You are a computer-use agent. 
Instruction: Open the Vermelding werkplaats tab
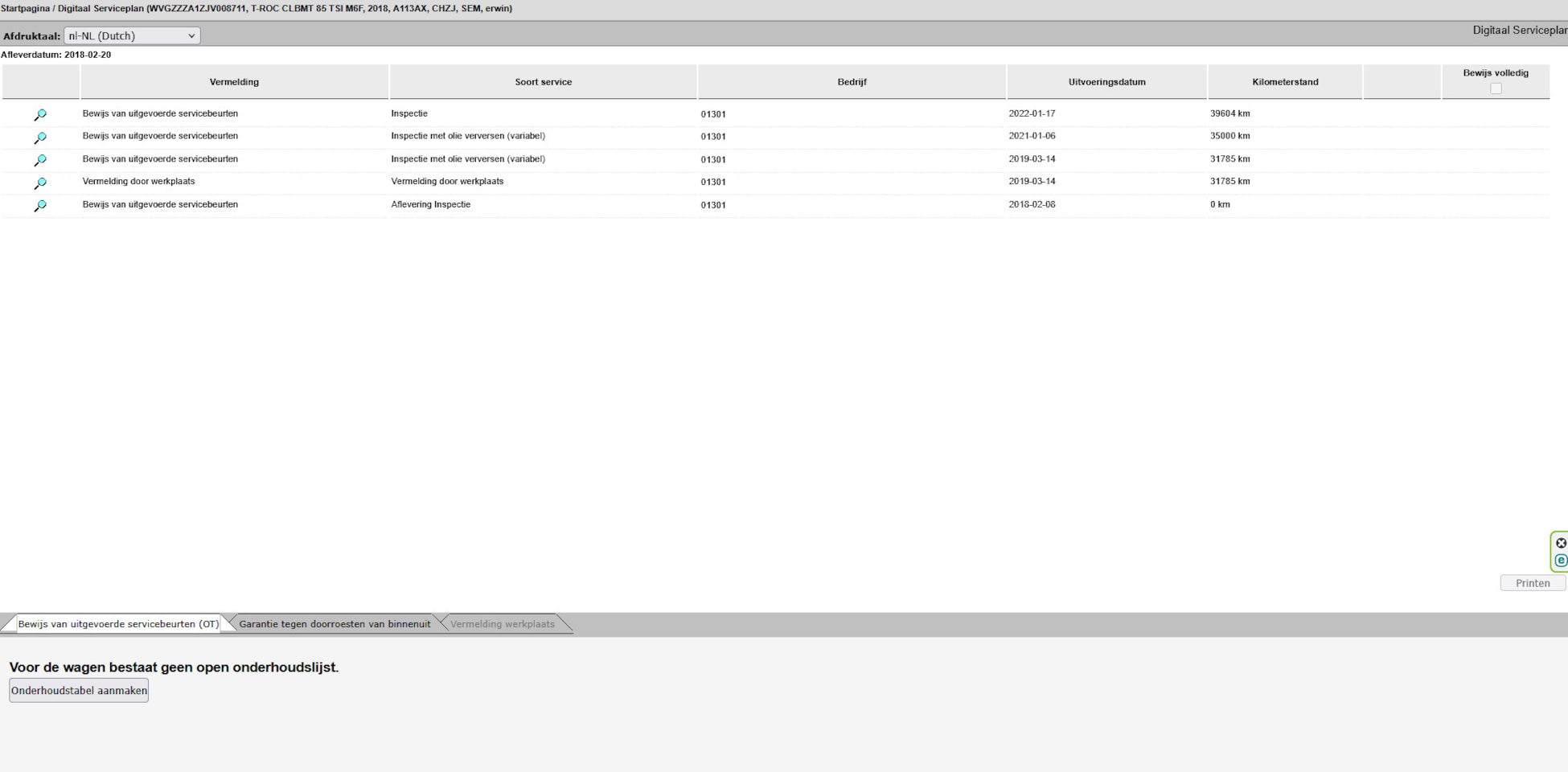[x=503, y=624]
